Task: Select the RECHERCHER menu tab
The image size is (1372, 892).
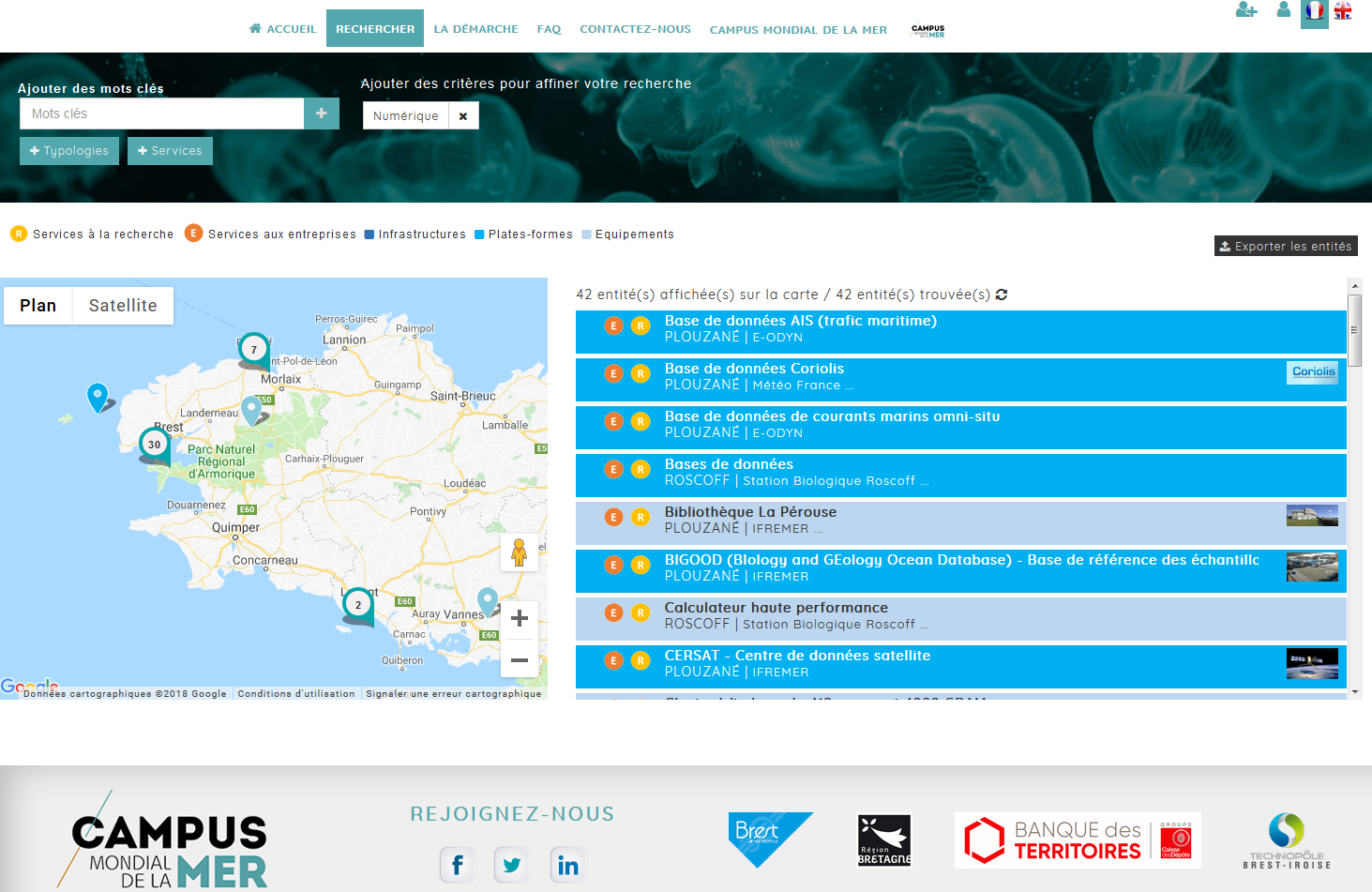Action: click(x=375, y=29)
